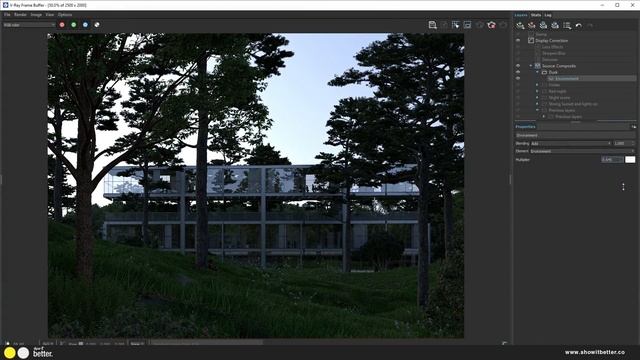
Task: Toggle visibility of Display Correction layer
Action: coord(518,40)
